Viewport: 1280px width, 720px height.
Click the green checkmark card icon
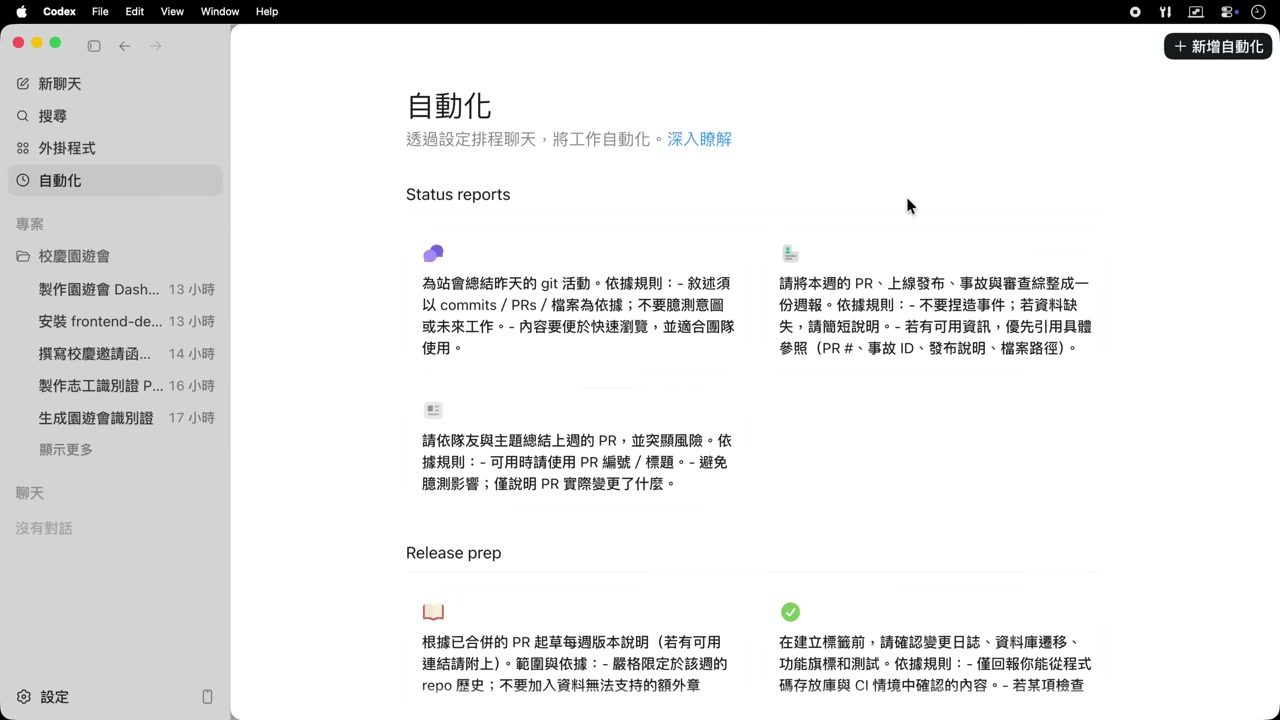[x=790, y=612]
